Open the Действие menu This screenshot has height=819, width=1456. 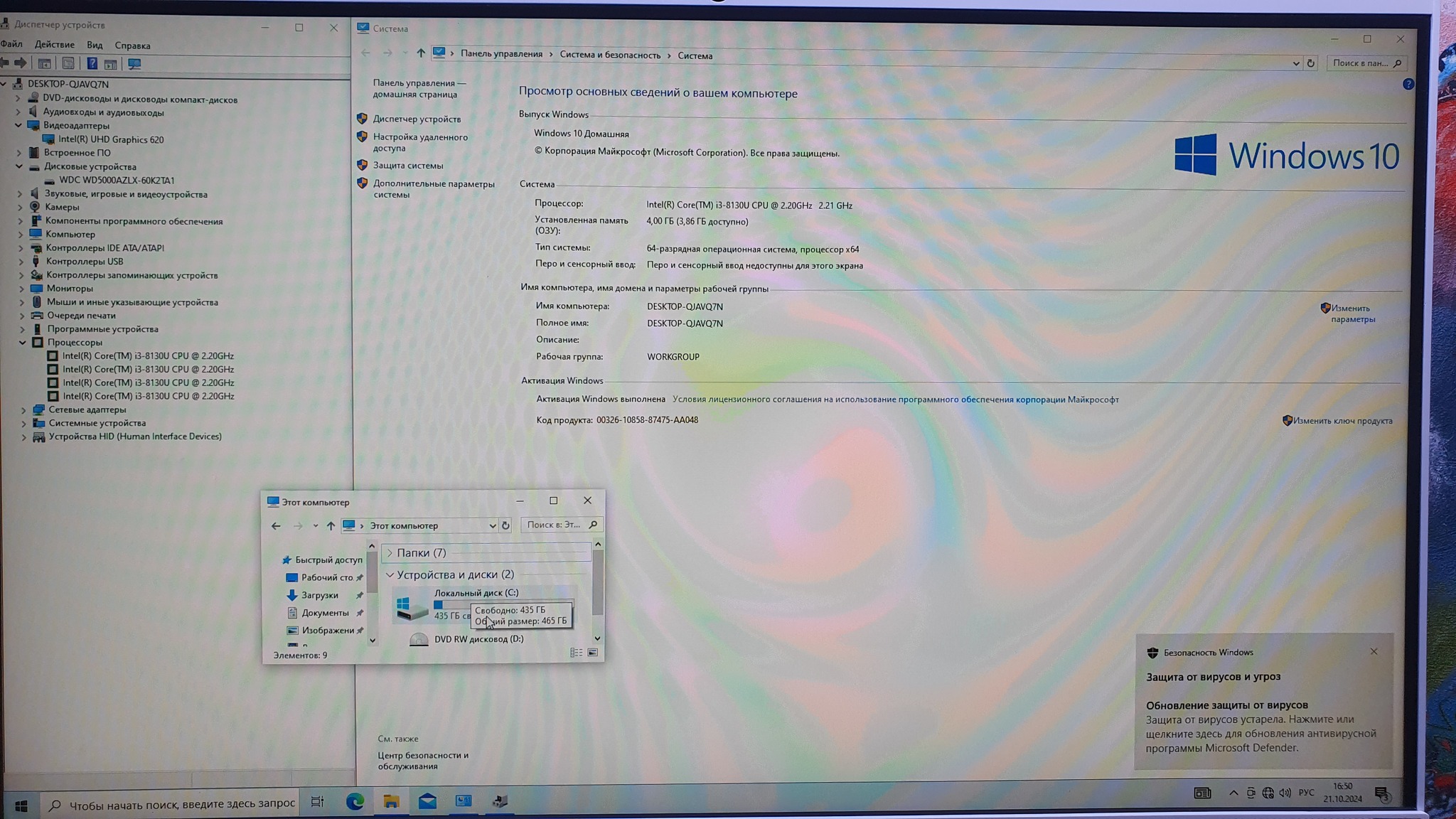[x=55, y=45]
